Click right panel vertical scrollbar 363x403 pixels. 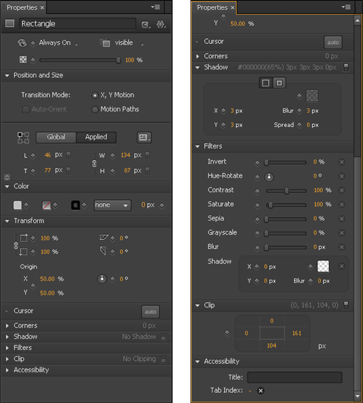357,208
